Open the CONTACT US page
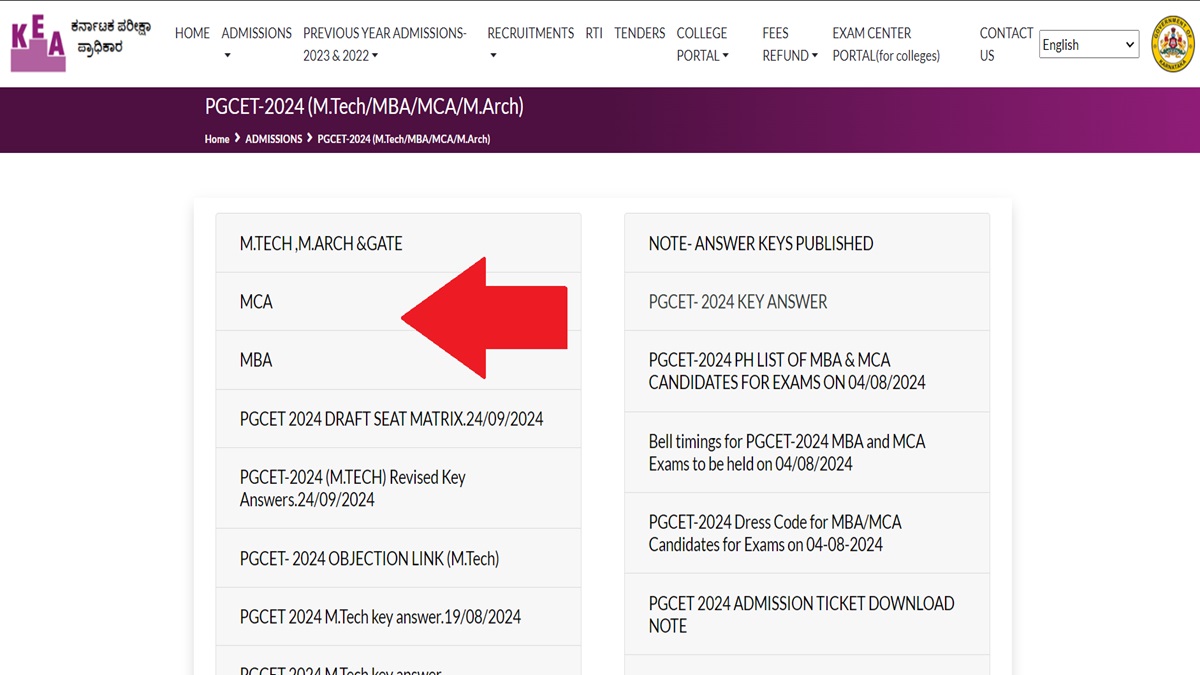1200x675 pixels. (x=1006, y=44)
